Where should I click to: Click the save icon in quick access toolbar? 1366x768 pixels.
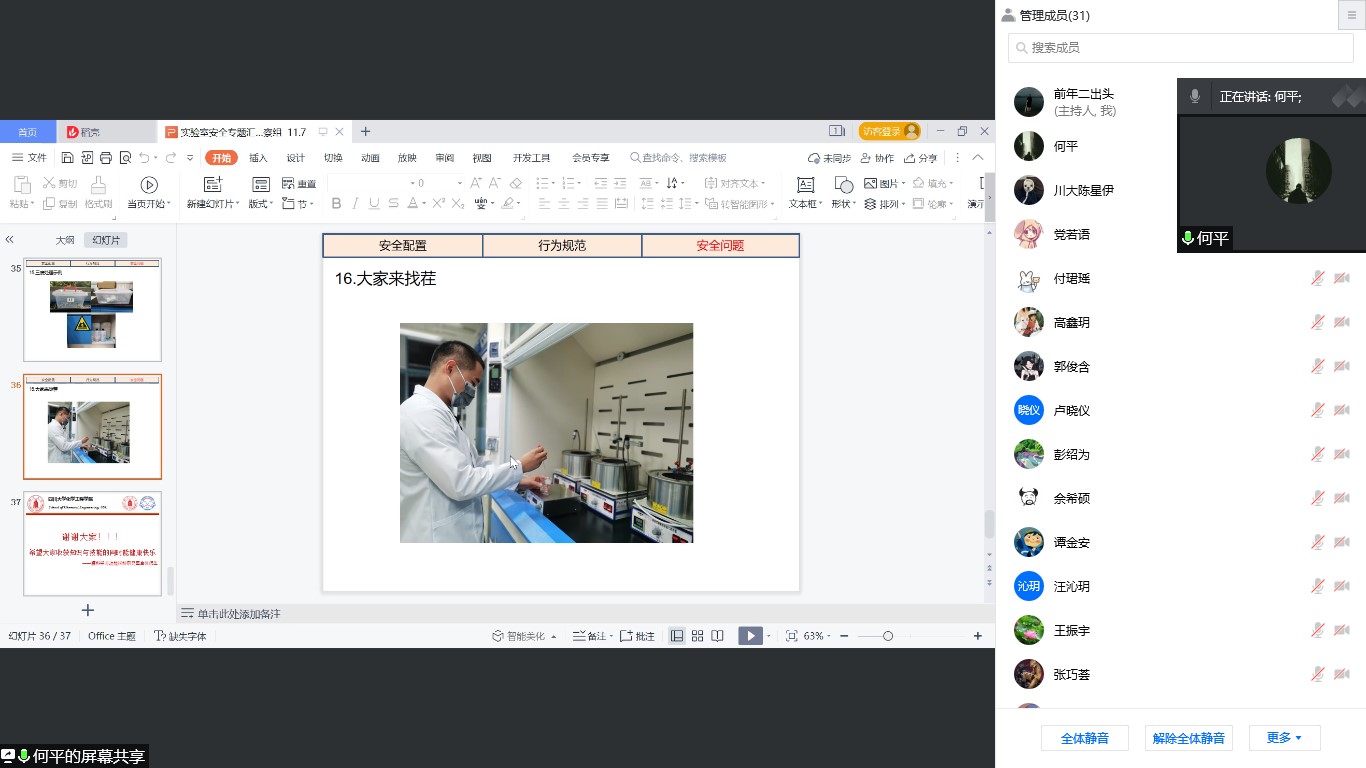coord(67,158)
